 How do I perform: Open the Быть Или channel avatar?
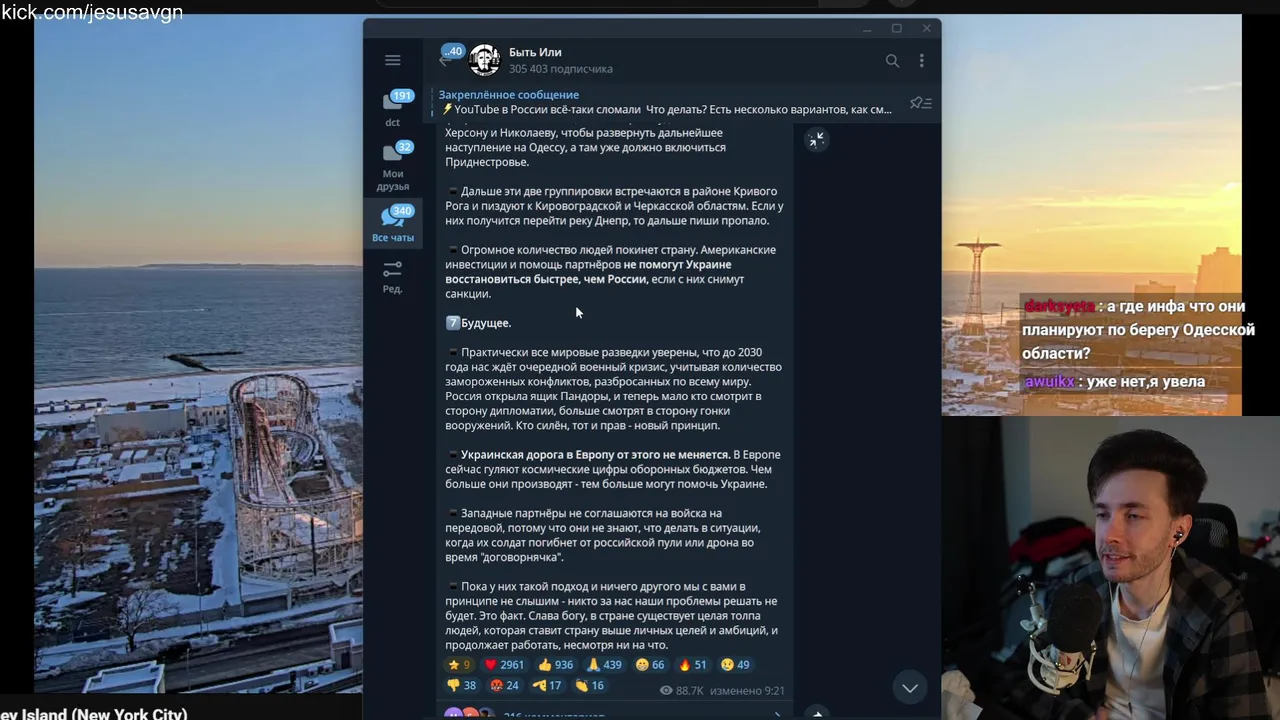484,60
